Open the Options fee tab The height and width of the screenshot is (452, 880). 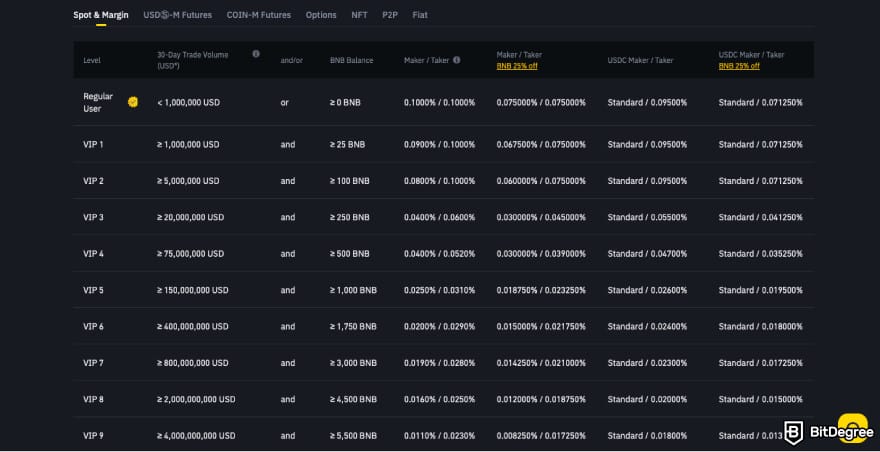click(321, 15)
